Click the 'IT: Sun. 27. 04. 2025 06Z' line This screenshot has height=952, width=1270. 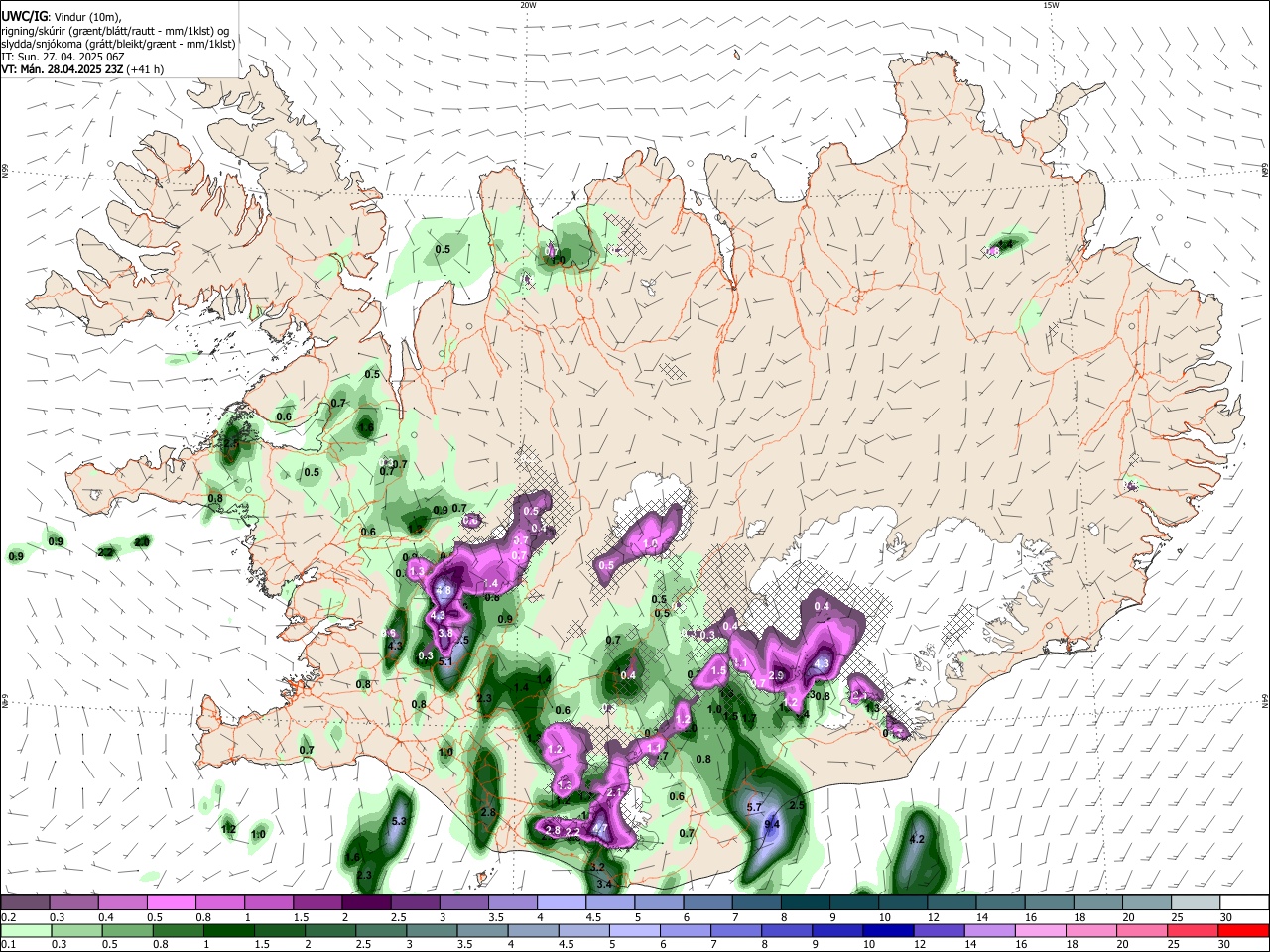click(x=63, y=57)
